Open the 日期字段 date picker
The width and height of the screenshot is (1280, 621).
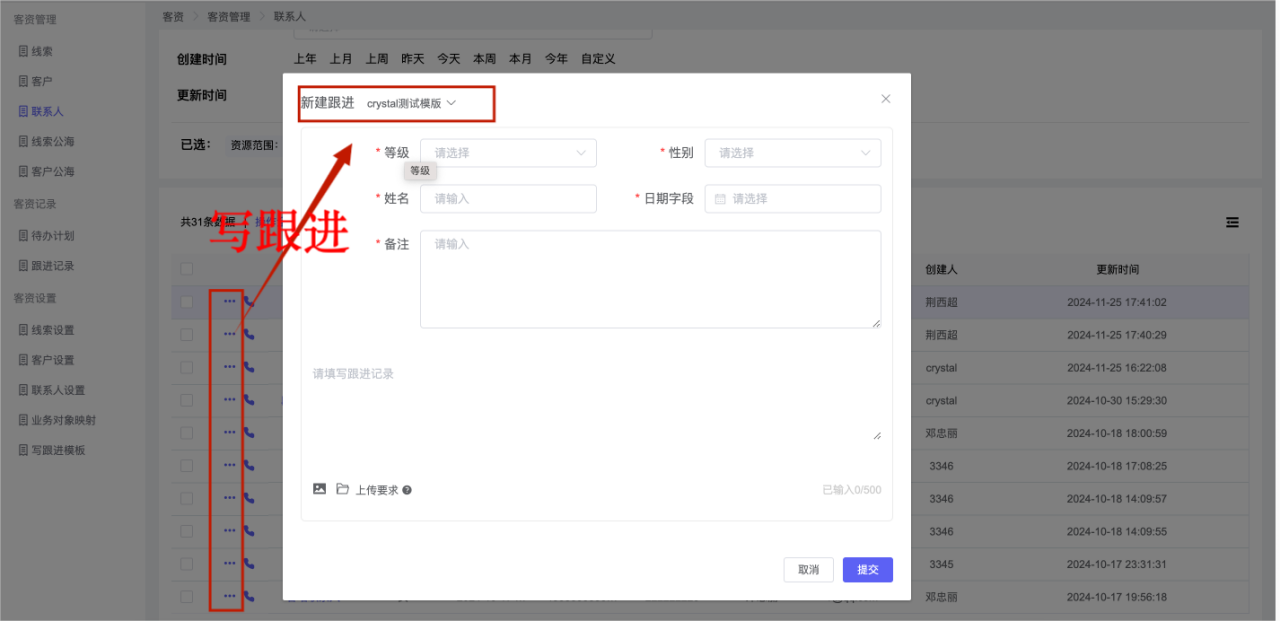793,199
